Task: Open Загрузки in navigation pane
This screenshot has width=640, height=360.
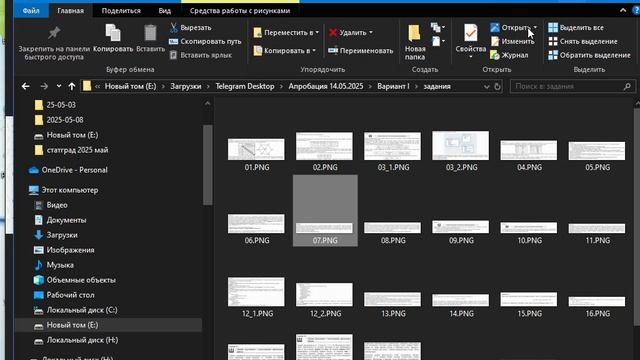Action: [62, 235]
